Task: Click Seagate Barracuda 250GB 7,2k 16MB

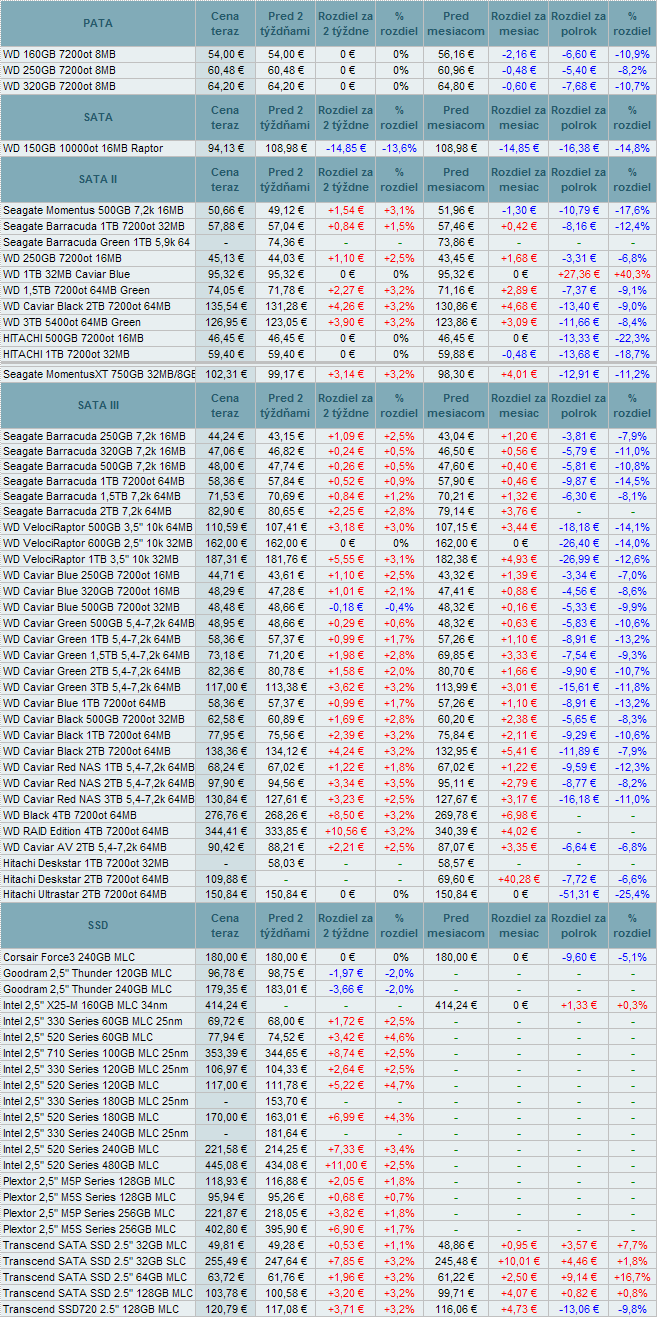Action: point(93,435)
